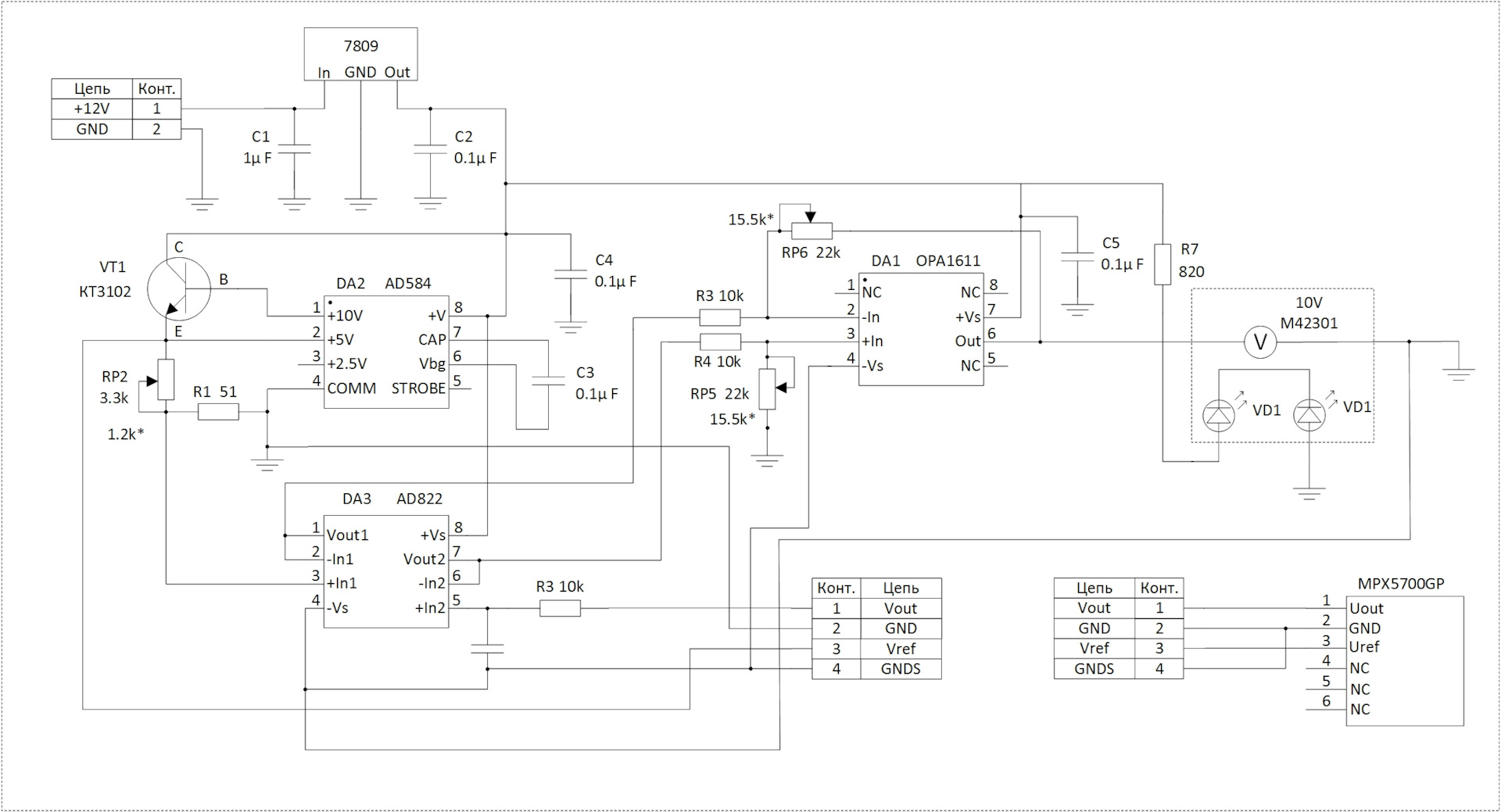Select resistor R4 symbol
Image resolution: width=1501 pixels, height=812 pixels.
[x=719, y=342]
